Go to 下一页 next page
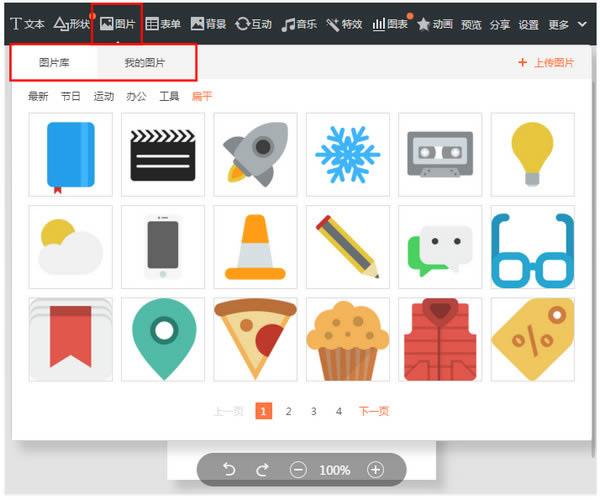 (x=374, y=411)
